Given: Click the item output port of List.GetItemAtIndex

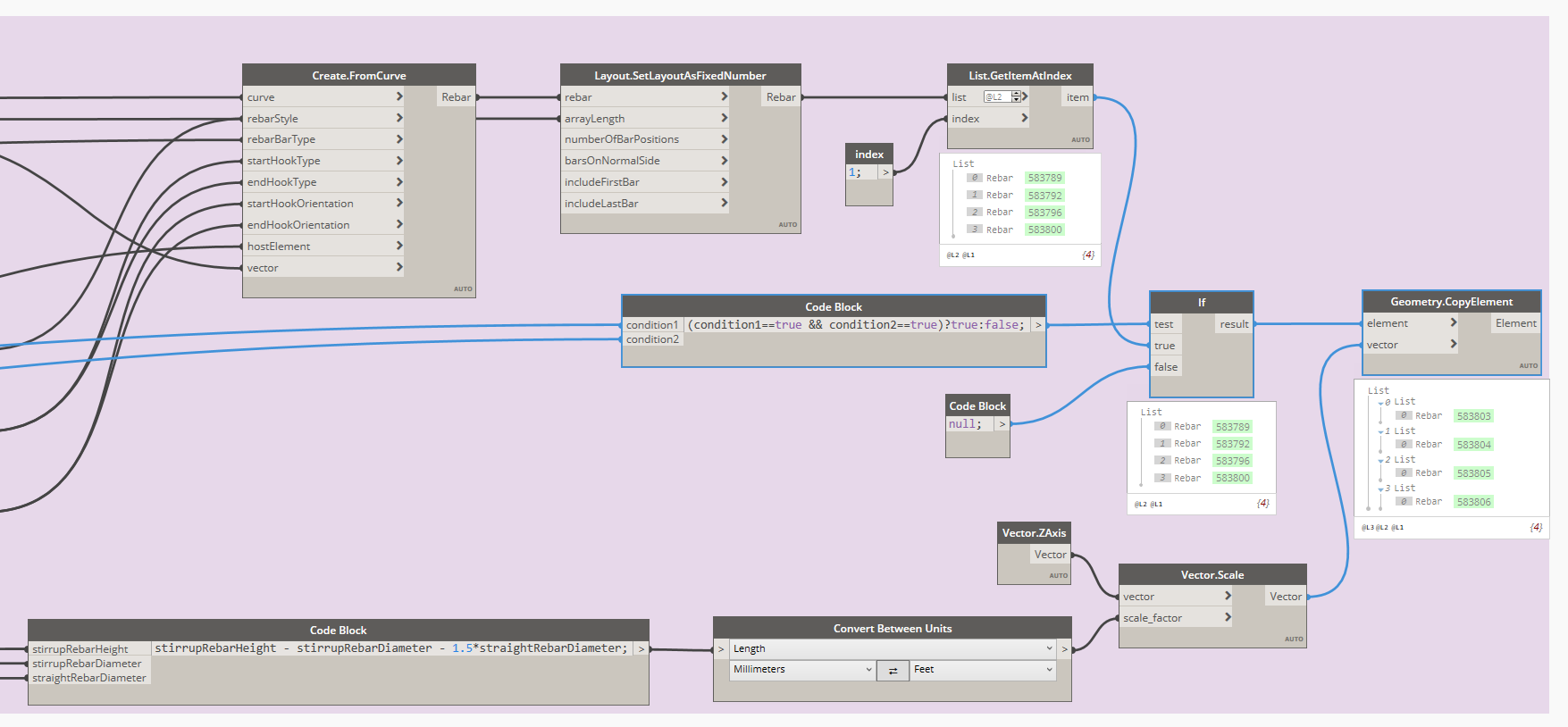Looking at the screenshot, I should [x=1077, y=97].
